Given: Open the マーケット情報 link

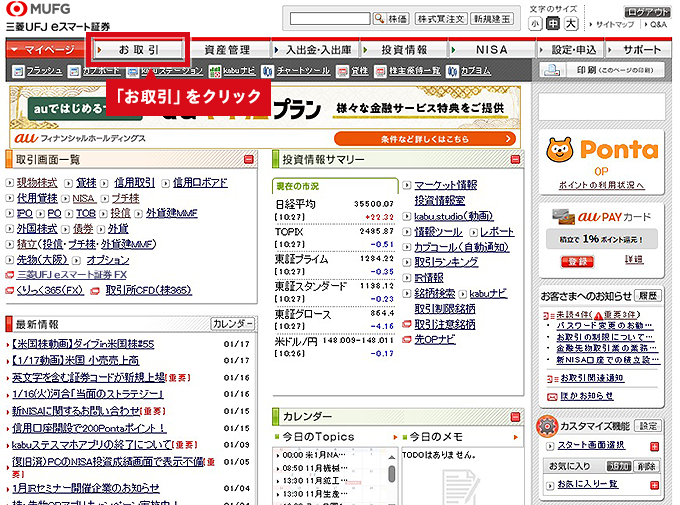Looking at the screenshot, I should [446, 185].
